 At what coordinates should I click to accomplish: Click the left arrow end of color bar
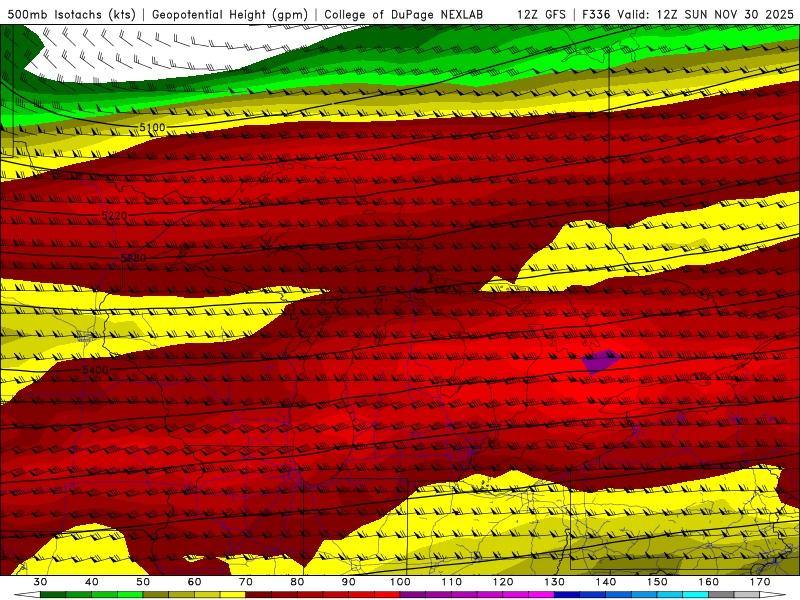(27, 595)
